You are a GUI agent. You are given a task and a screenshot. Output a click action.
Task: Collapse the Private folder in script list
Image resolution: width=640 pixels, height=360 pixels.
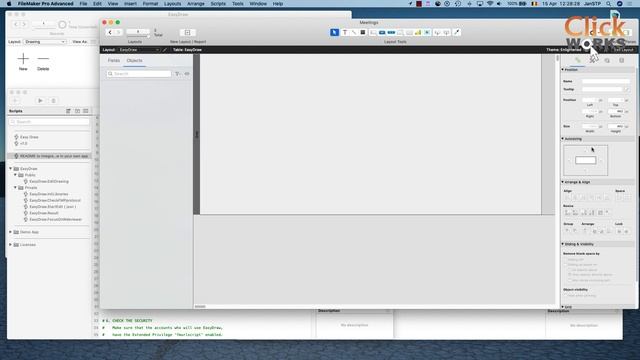pyautogui.click(x=16, y=188)
